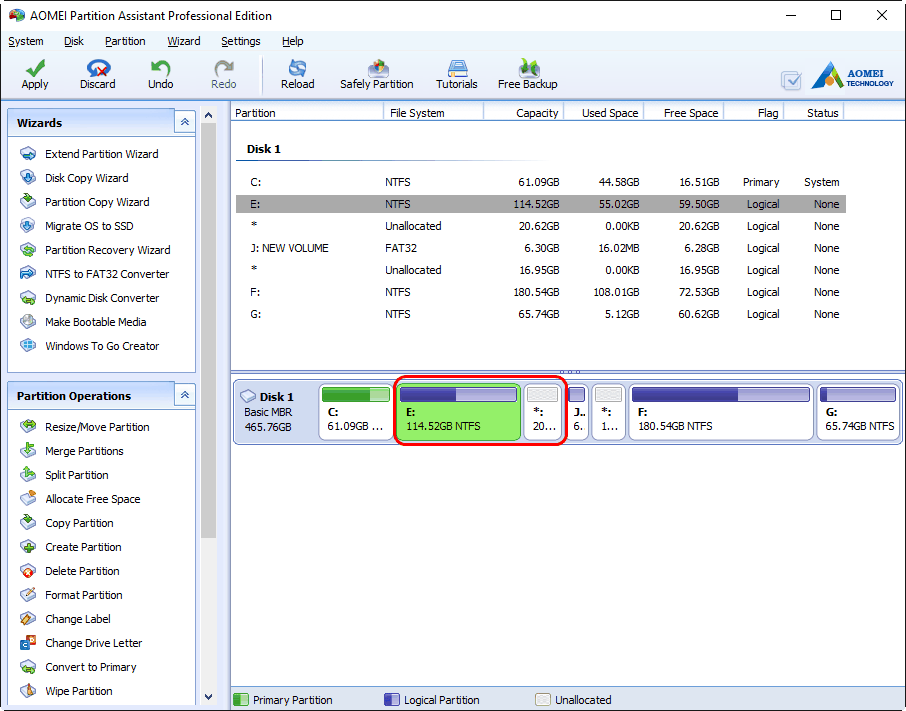Choose Delete Partition from Partition Operations
The image size is (906, 711).
click(x=83, y=570)
